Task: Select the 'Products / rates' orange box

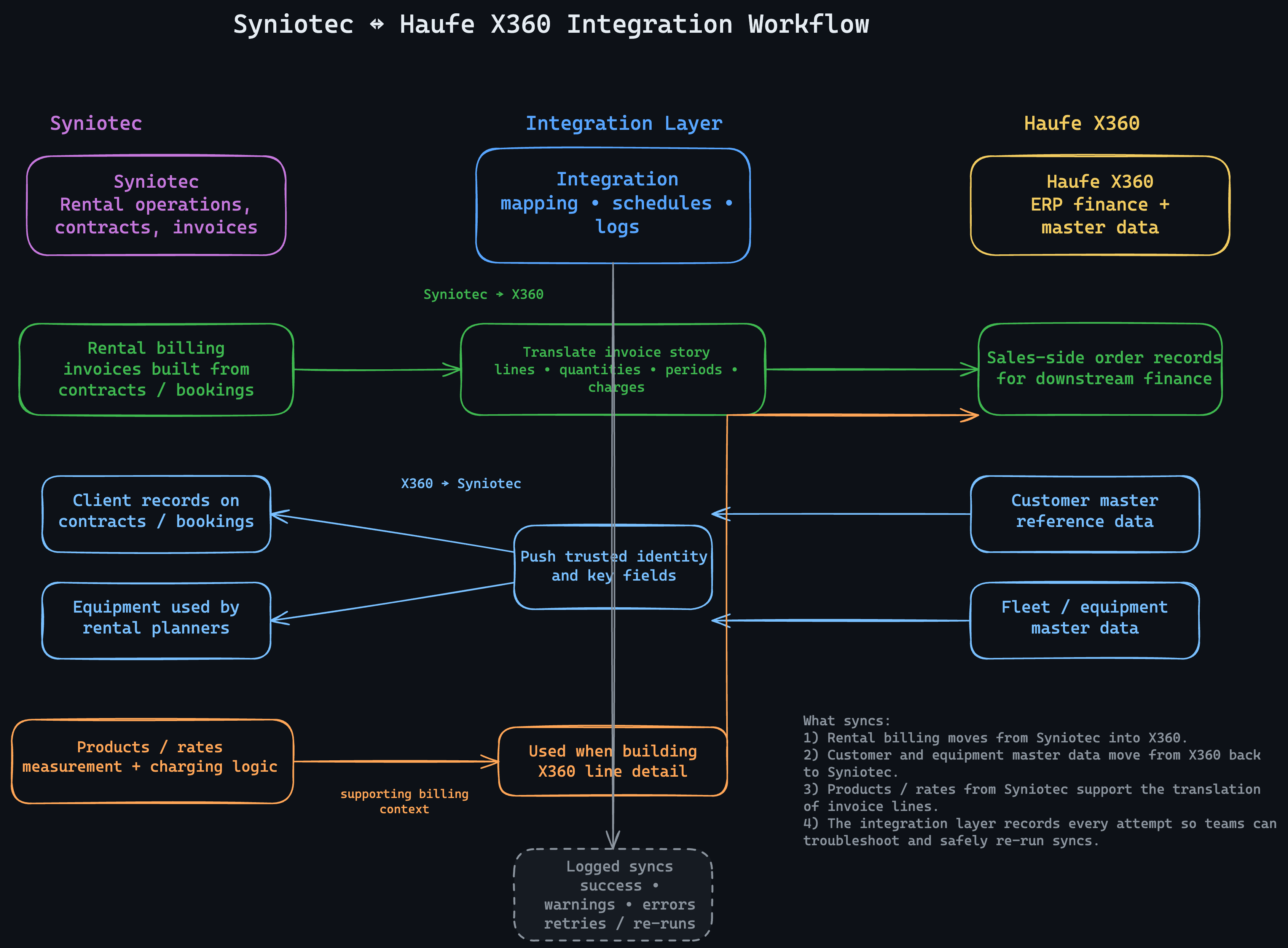Action: 152,761
